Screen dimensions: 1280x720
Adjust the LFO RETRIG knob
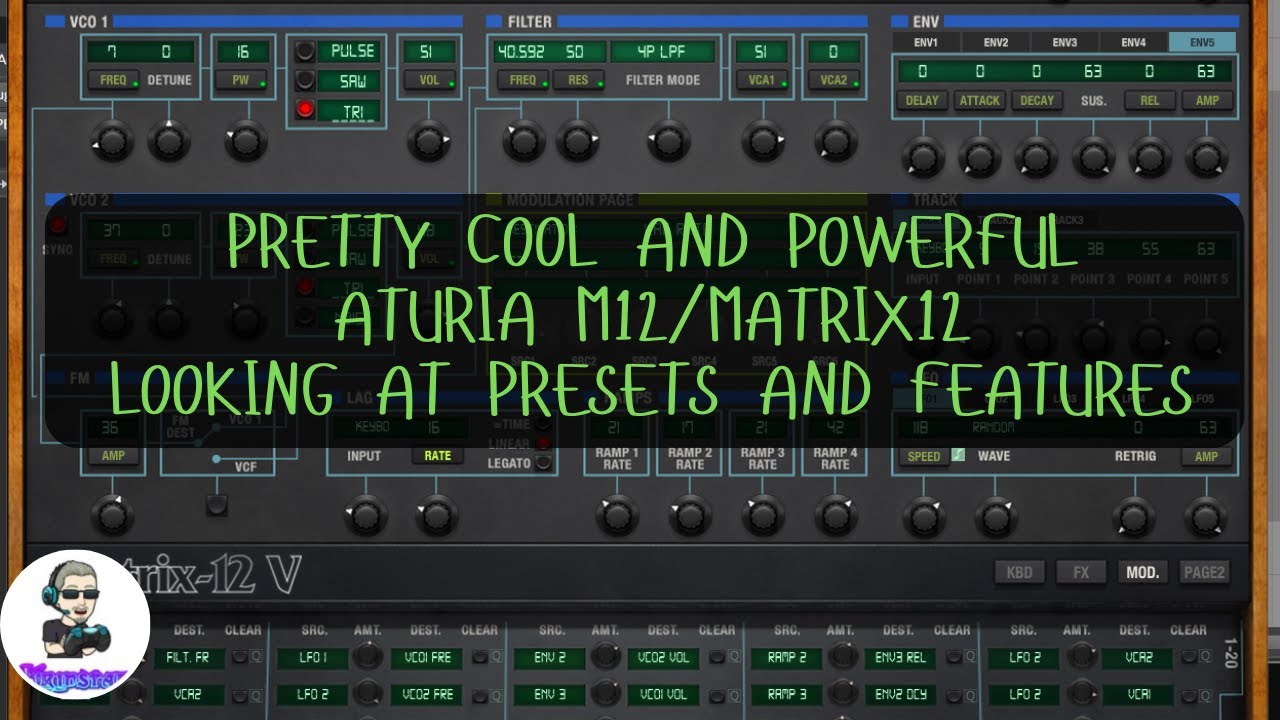click(1133, 516)
